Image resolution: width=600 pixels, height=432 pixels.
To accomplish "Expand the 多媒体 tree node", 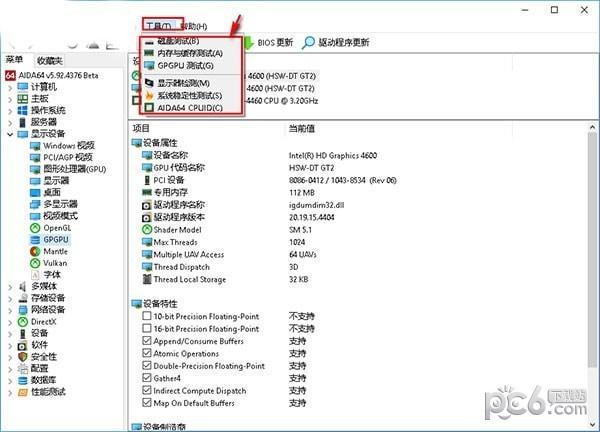I will click(10, 287).
